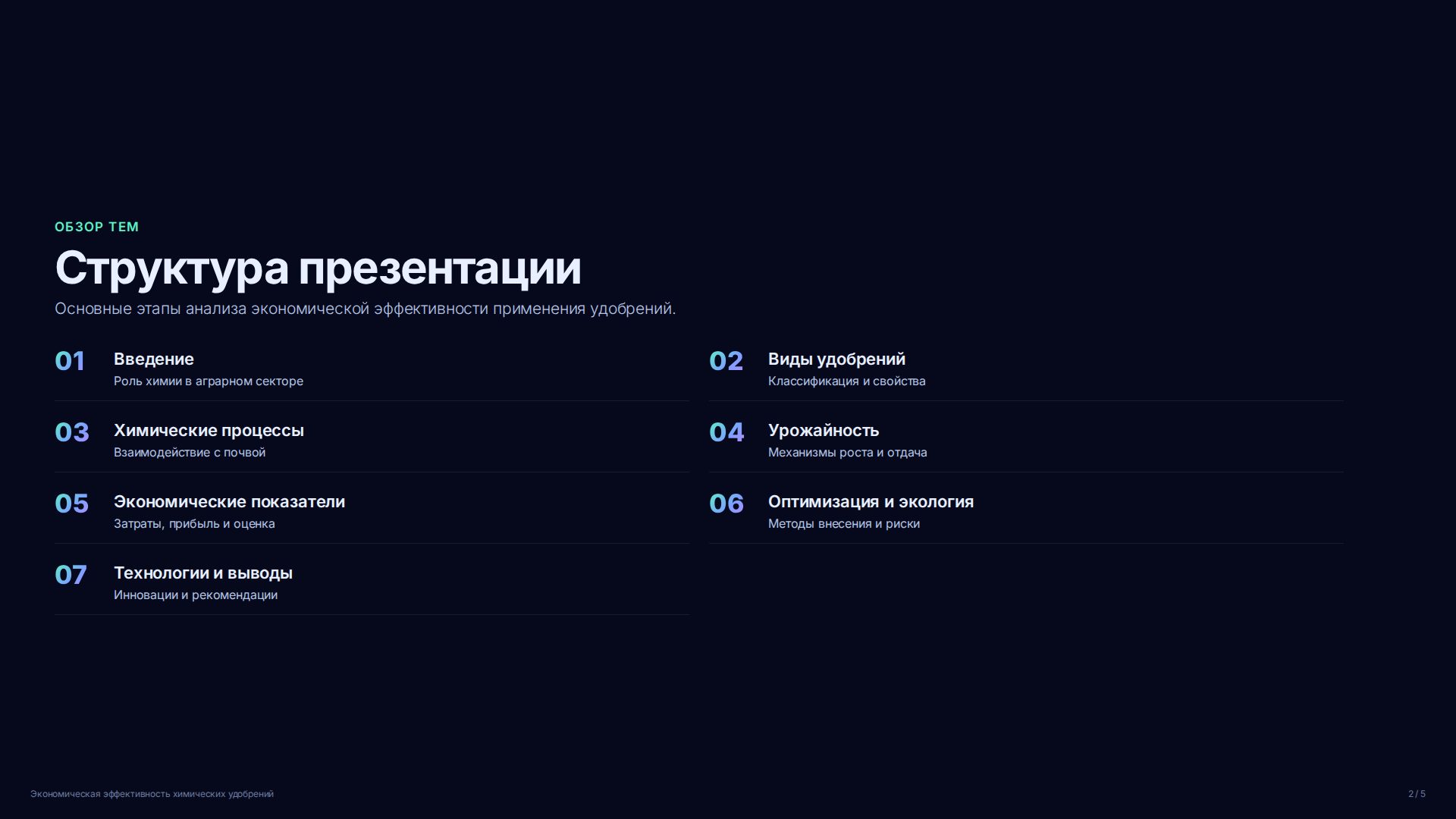
Task: Click 'Затраты, прибыль и оценка' description
Action: coord(194,523)
